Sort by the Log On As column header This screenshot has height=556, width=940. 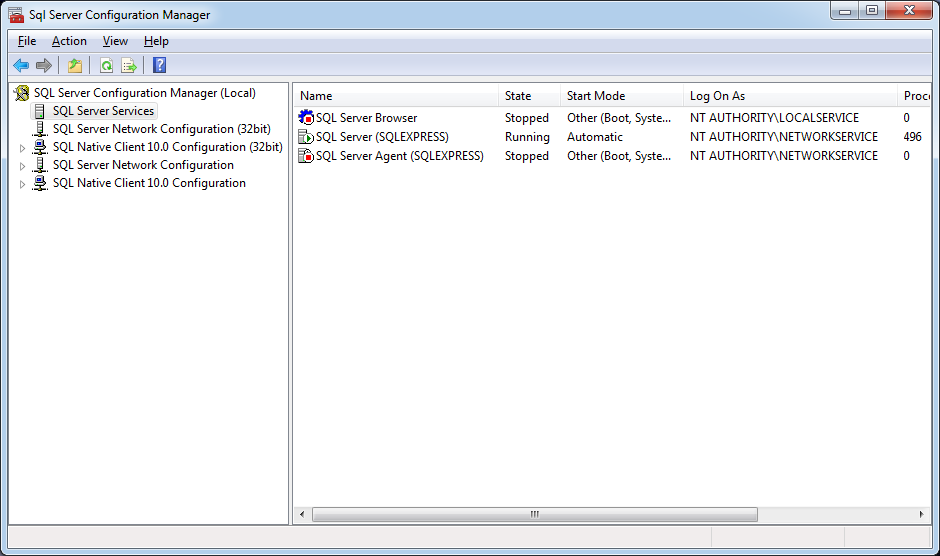click(790, 96)
